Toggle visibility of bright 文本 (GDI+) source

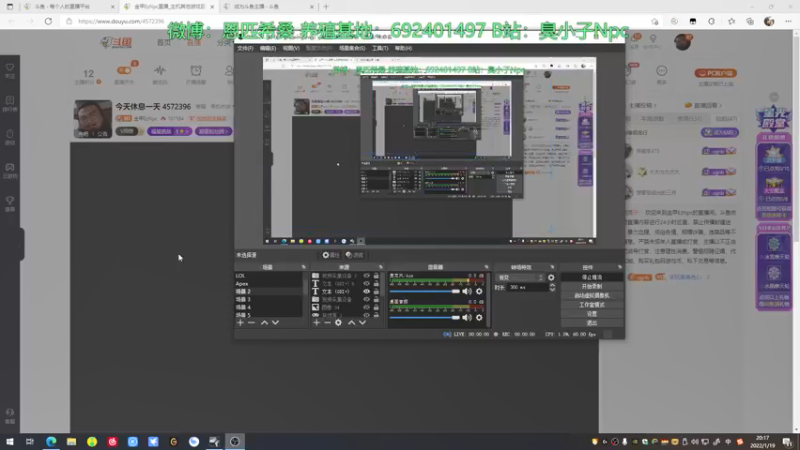click(366, 291)
